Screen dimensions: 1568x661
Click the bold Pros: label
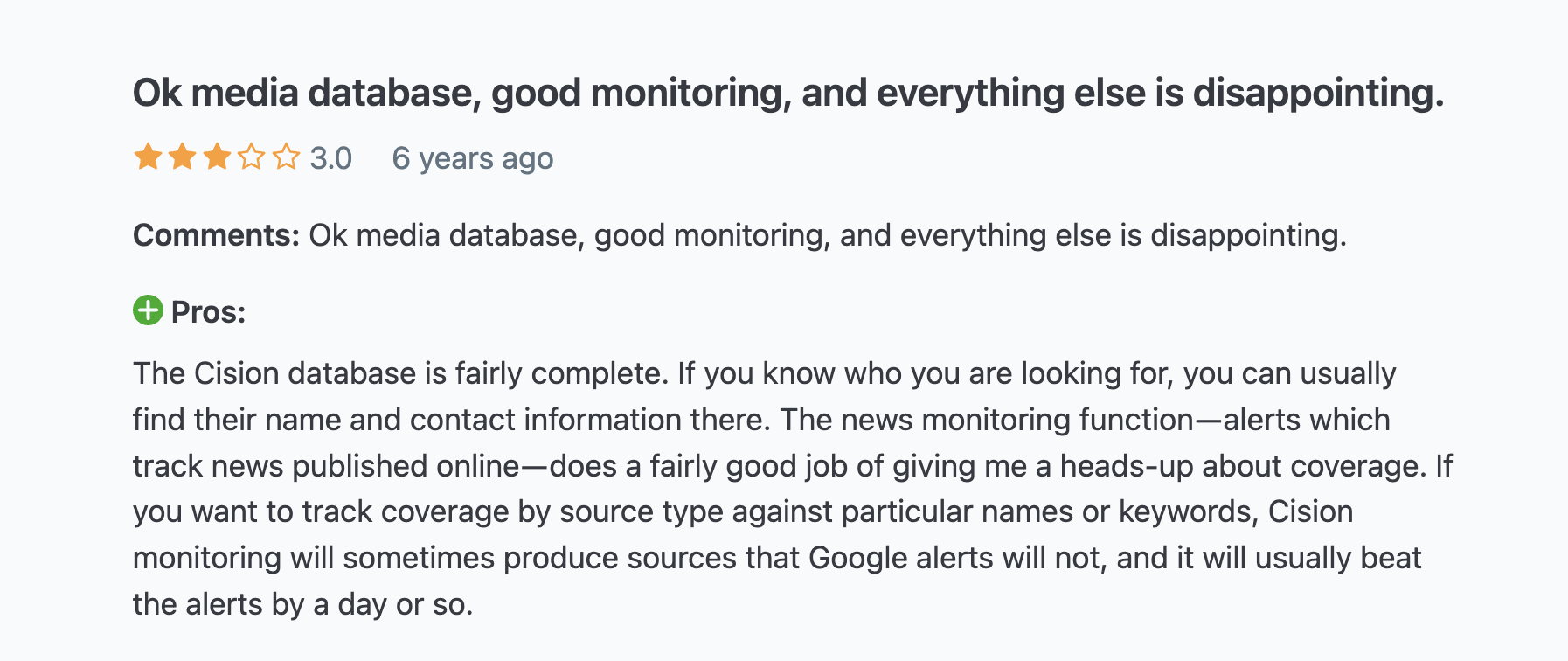point(208,312)
